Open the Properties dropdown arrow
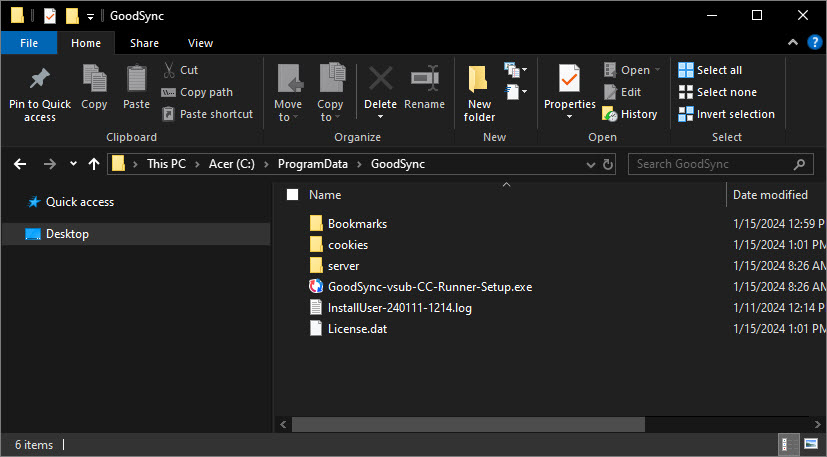 (x=570, y=117)
